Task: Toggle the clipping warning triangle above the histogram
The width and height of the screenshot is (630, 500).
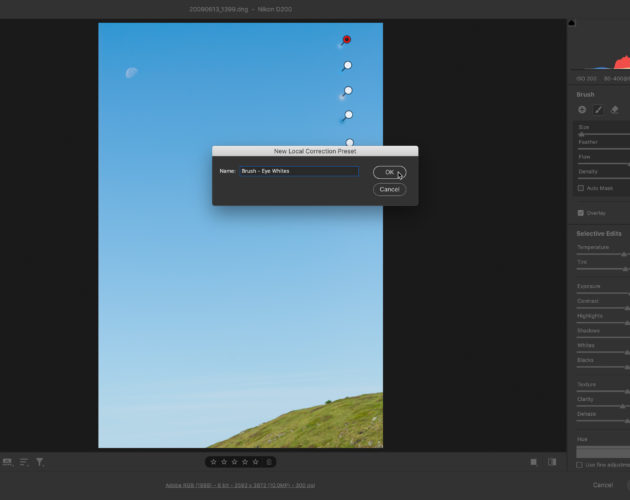Action: (571, 23)
